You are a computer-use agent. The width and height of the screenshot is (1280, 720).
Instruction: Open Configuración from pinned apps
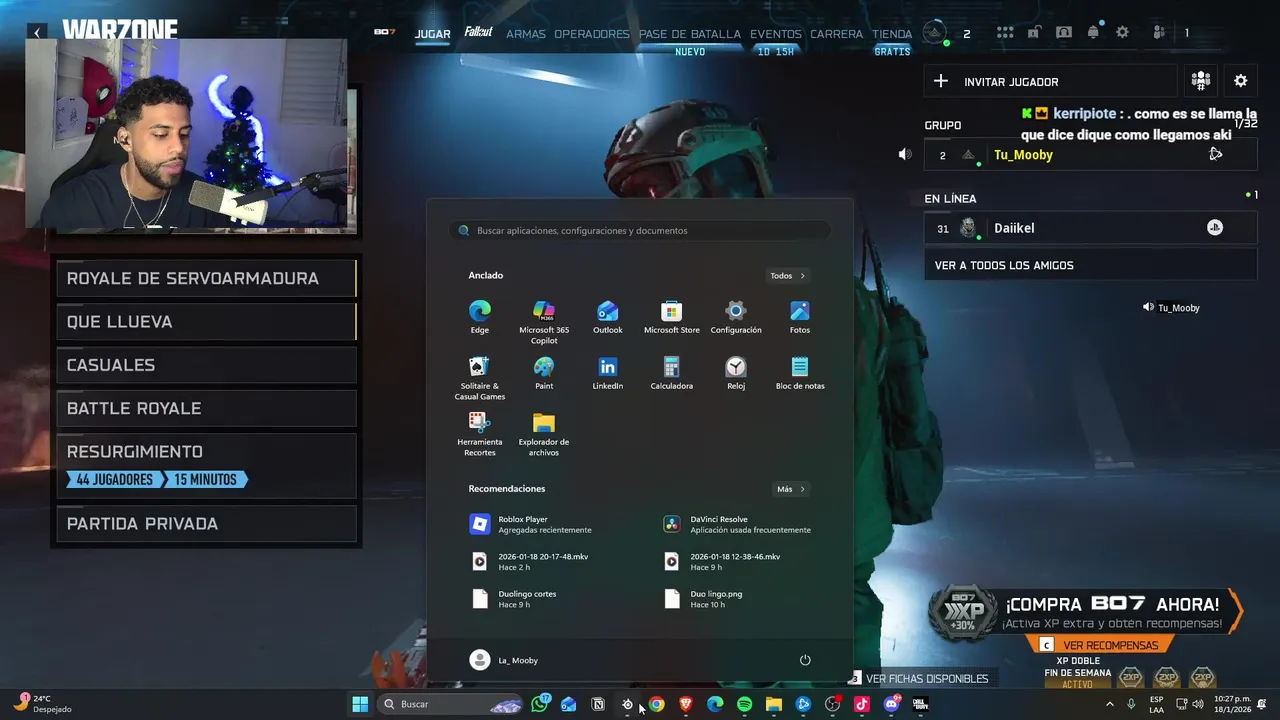click(736, 316)
